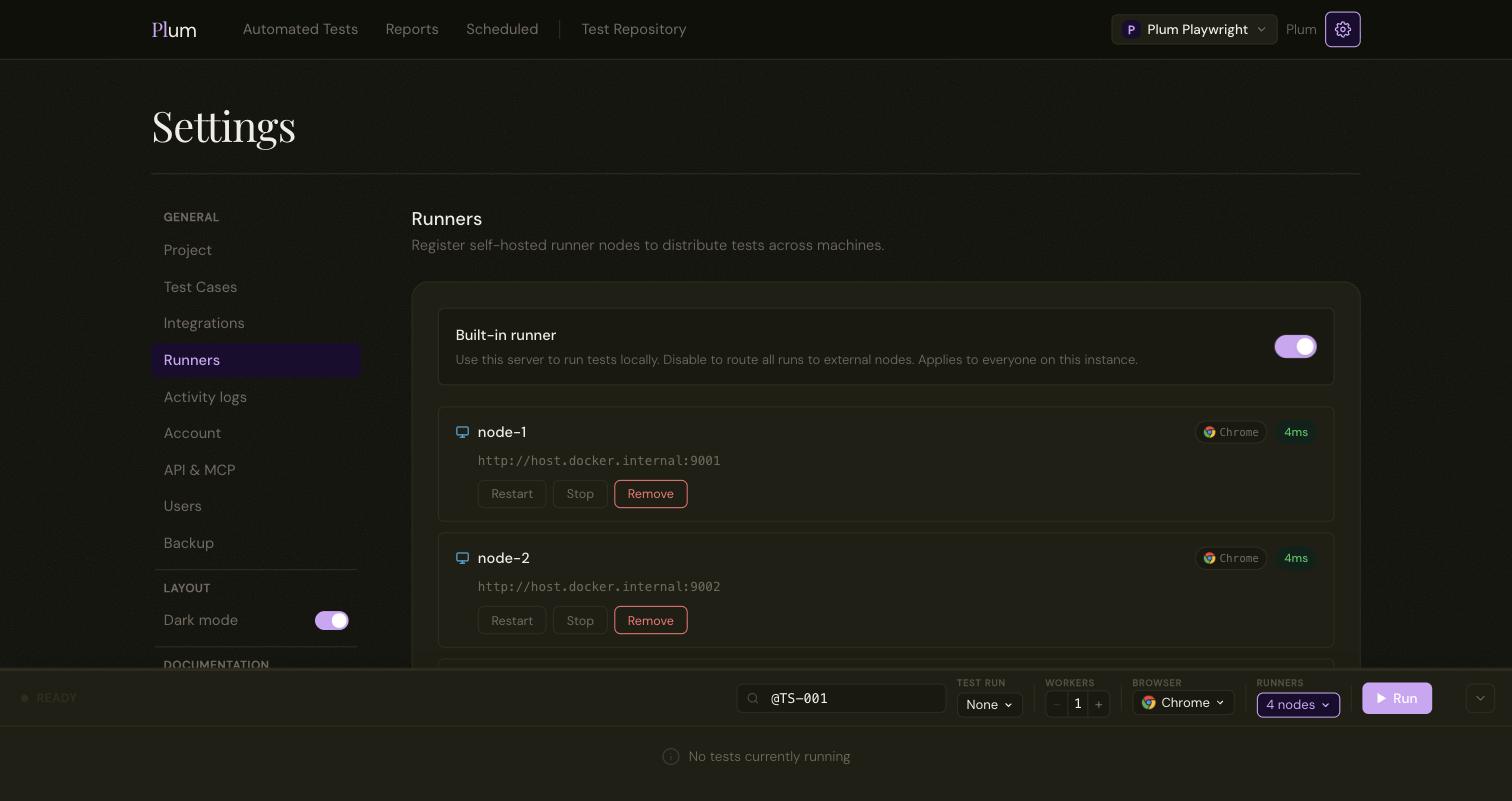Stop node-1 runner

click(x=580, y=494)
